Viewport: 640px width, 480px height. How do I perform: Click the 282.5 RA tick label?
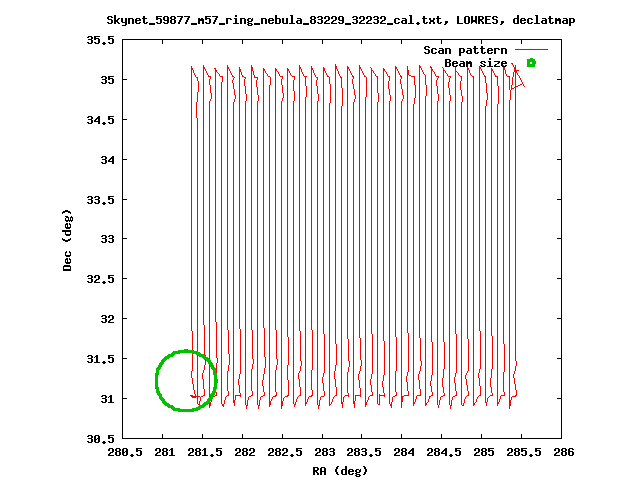coord(285,452)
